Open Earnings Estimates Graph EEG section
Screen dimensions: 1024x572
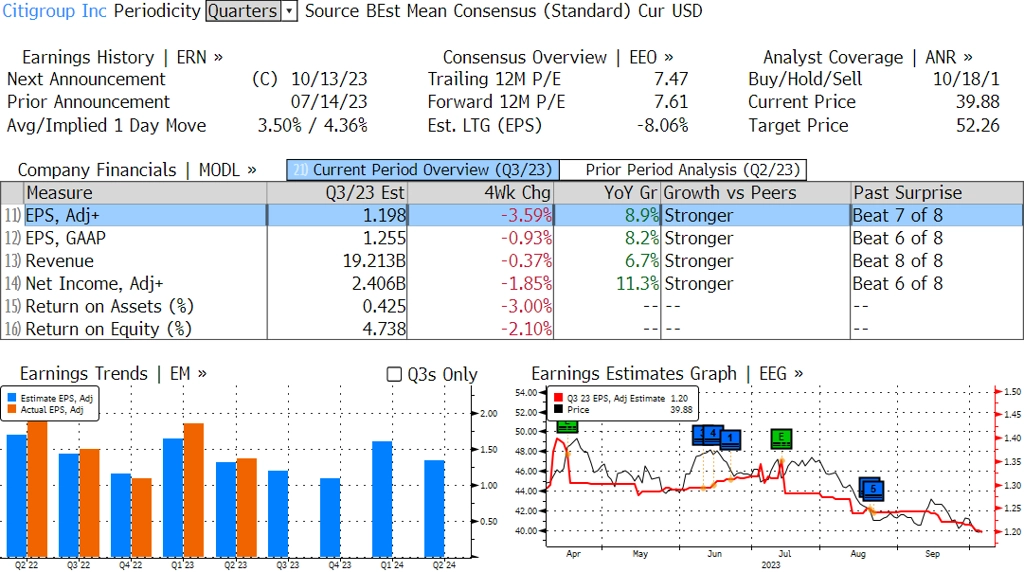click(x=667, y=373)
